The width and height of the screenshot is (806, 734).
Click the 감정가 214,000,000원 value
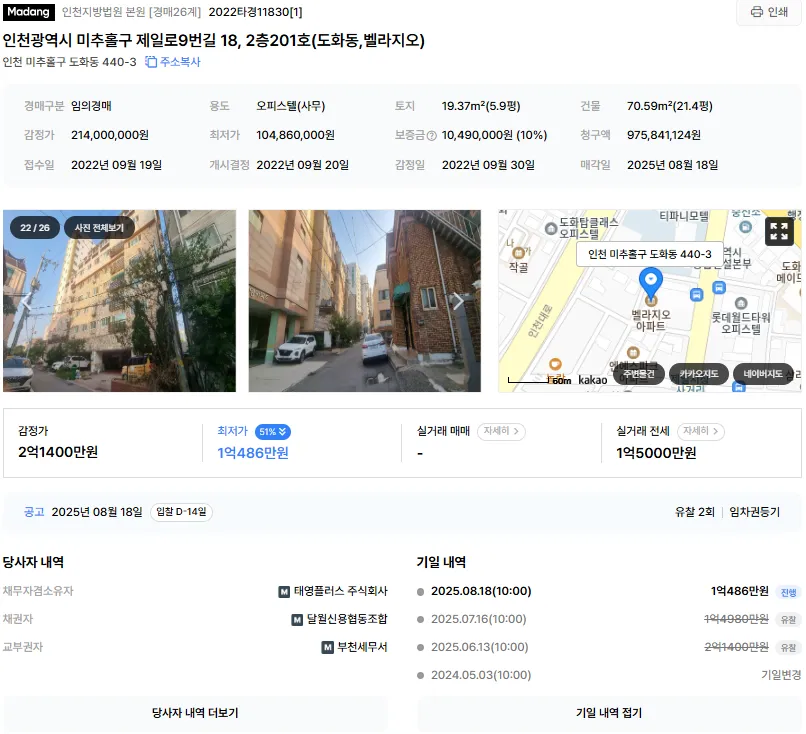pyautogui.click(x=110, y=135)
